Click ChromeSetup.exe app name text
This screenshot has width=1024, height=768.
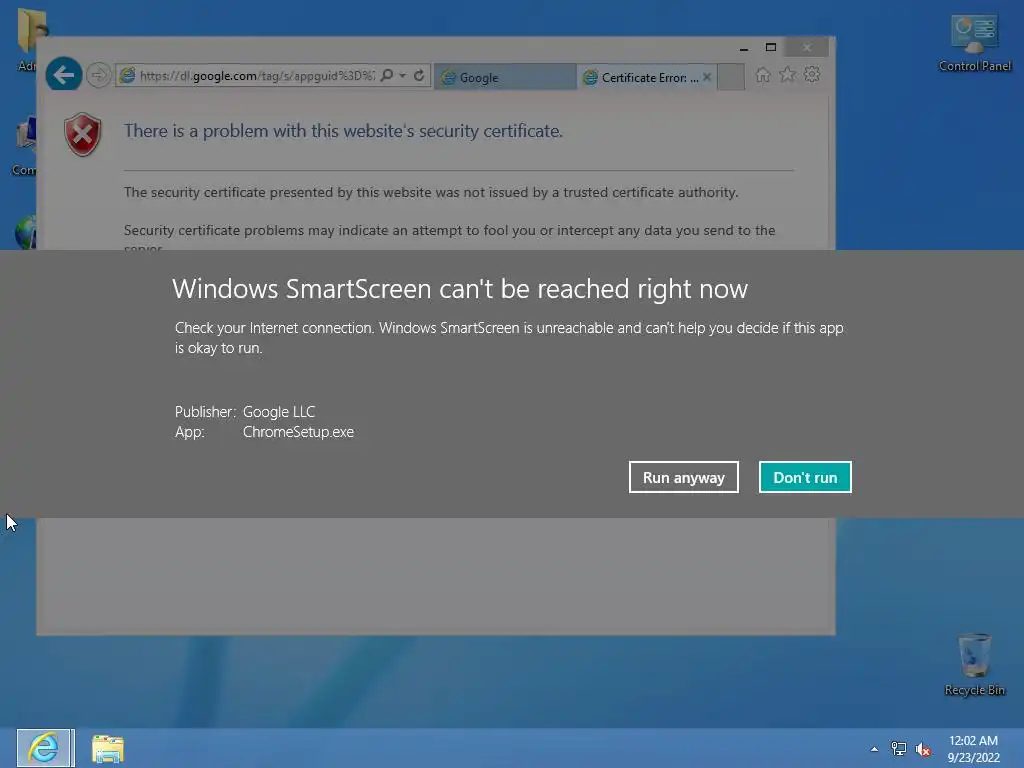(x=298, y=432)
